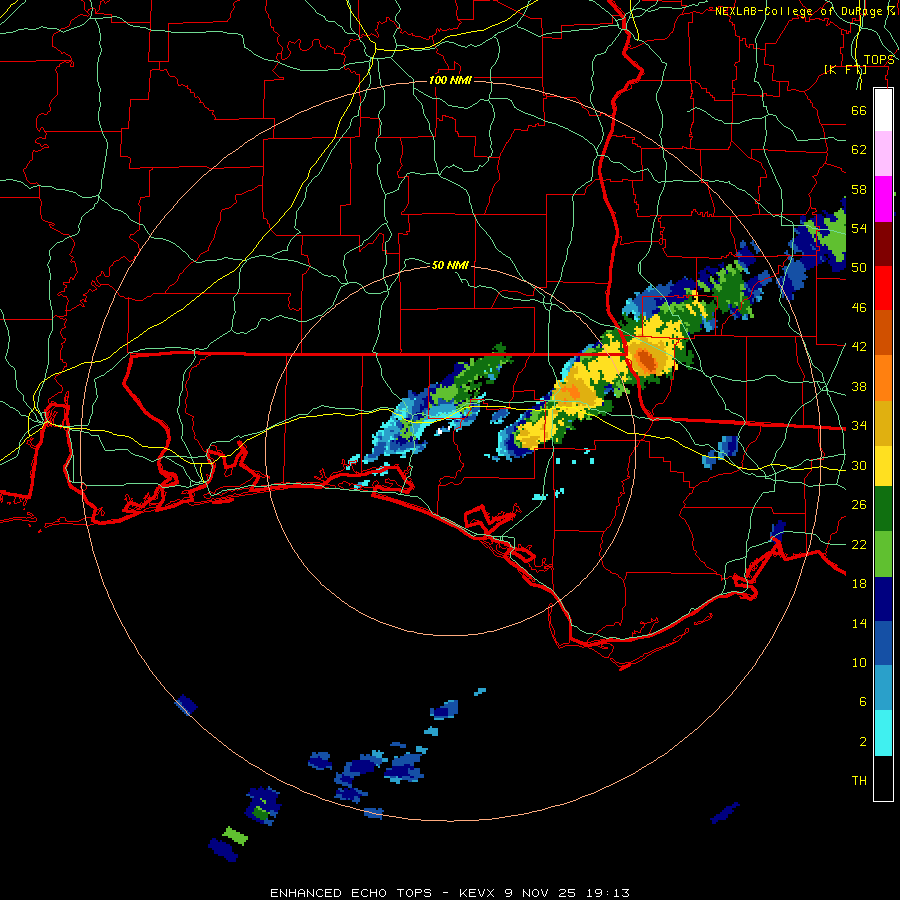Click the '[K FT]' units label

[x=845, y=70]
